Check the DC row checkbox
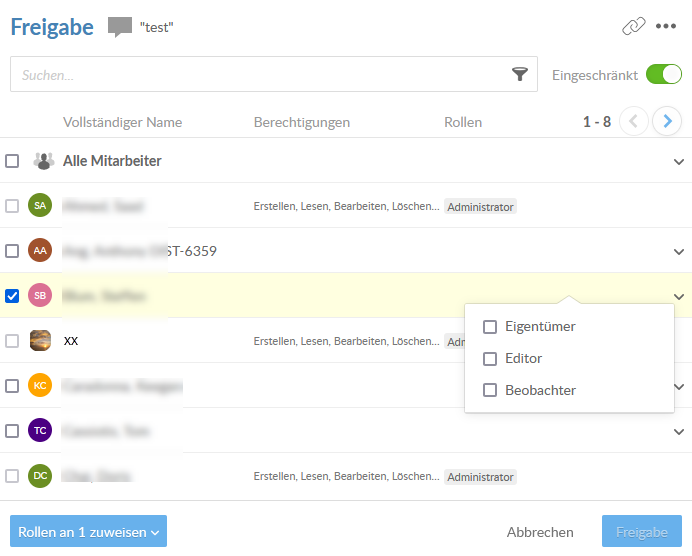 [x=12, y=476]
